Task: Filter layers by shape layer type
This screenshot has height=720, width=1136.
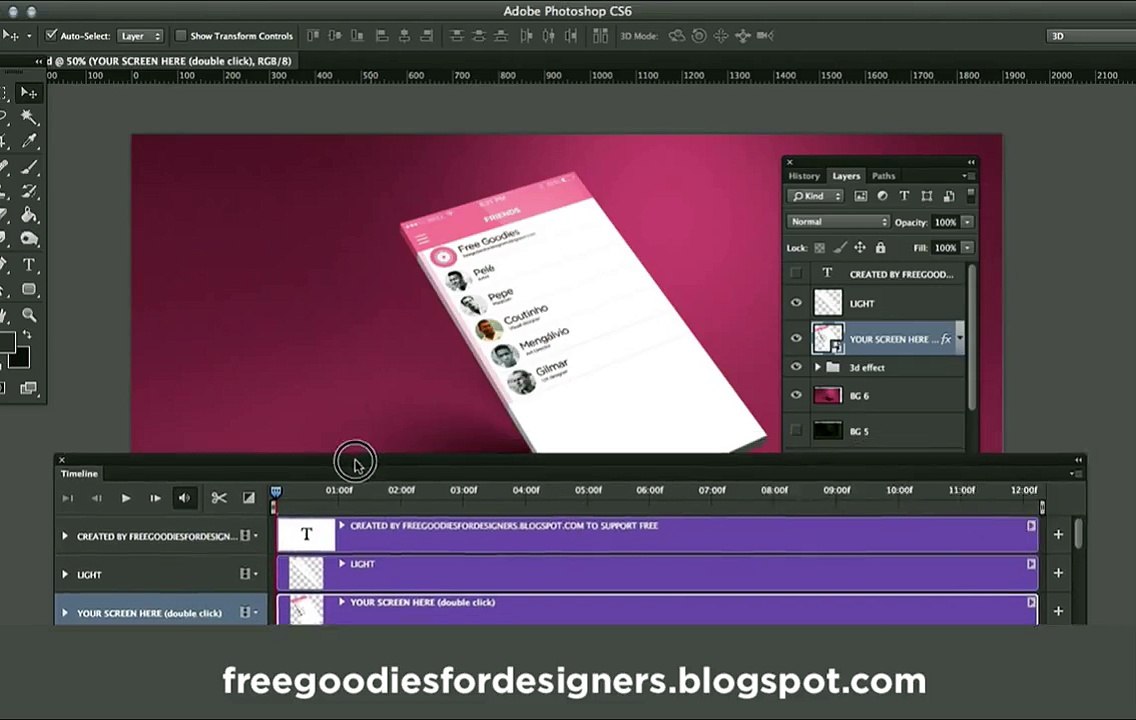Action: click(x=927, y=196)
